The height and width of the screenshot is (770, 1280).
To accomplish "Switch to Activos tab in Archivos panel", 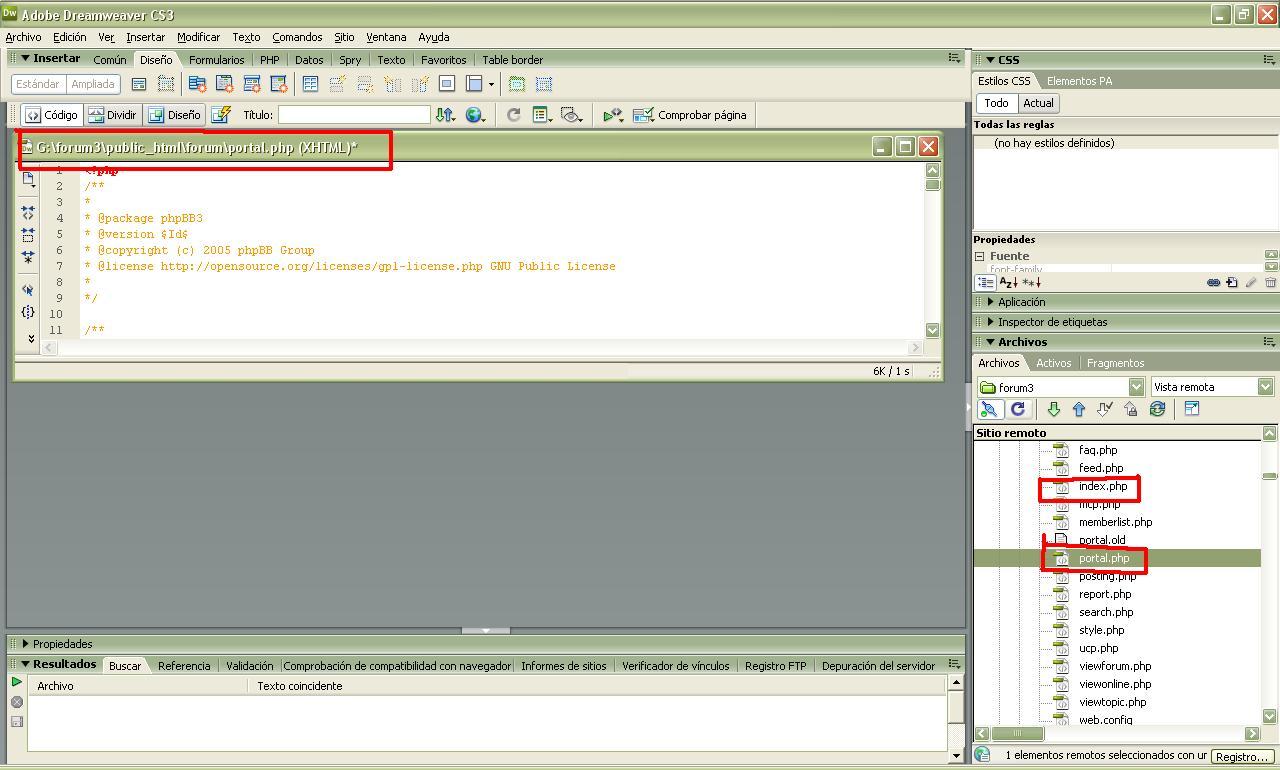I will tap(1053, 363).
